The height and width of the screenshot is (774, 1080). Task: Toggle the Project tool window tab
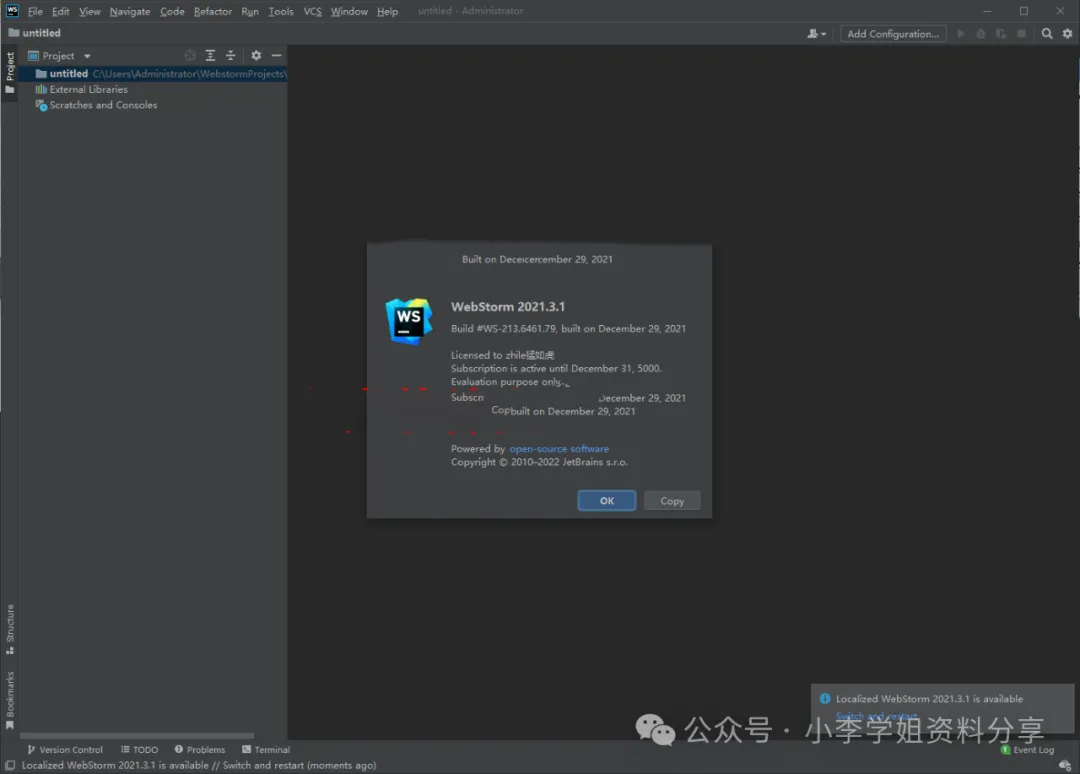tap(10, 73)
